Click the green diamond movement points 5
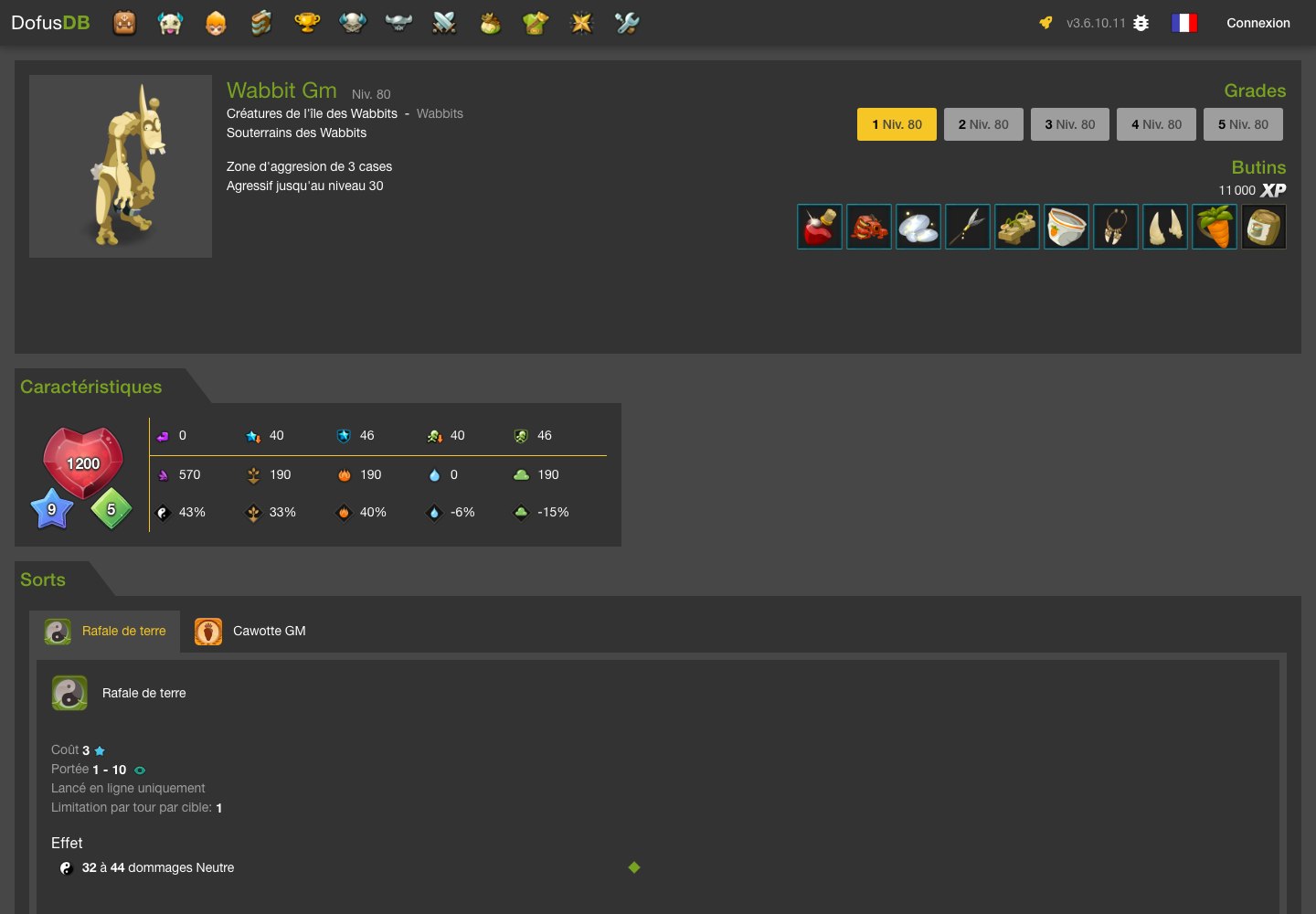Screen dimensions: 1316x914 tap(111, 509)
